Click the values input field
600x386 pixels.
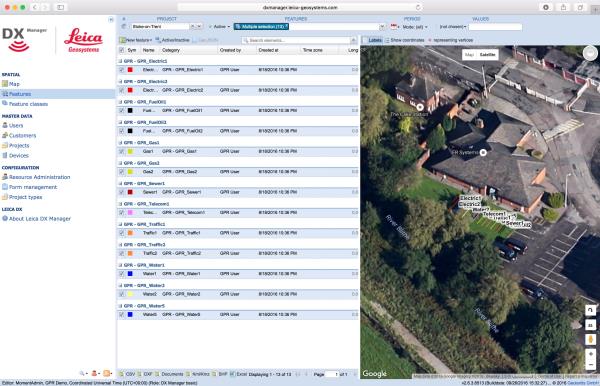pyautogui.click(x=495, y=27)
